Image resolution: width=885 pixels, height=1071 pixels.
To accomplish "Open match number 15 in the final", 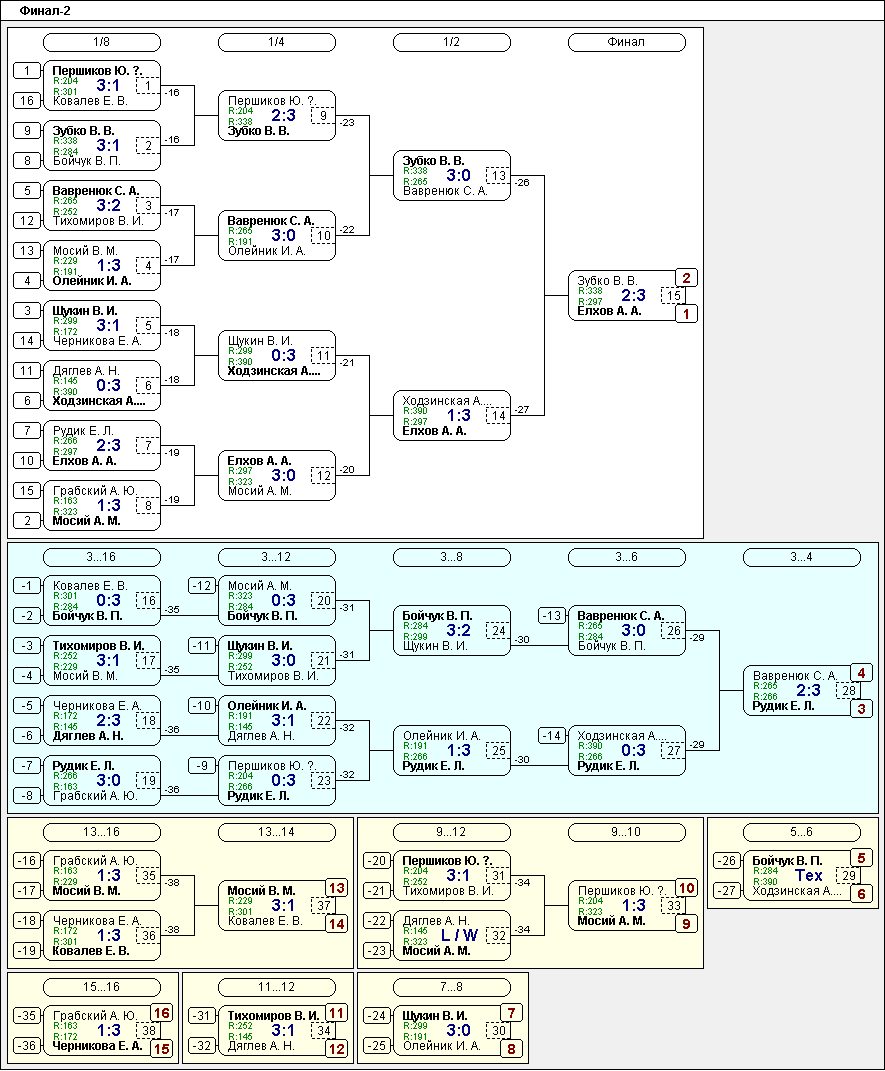I will coord(674,296).
